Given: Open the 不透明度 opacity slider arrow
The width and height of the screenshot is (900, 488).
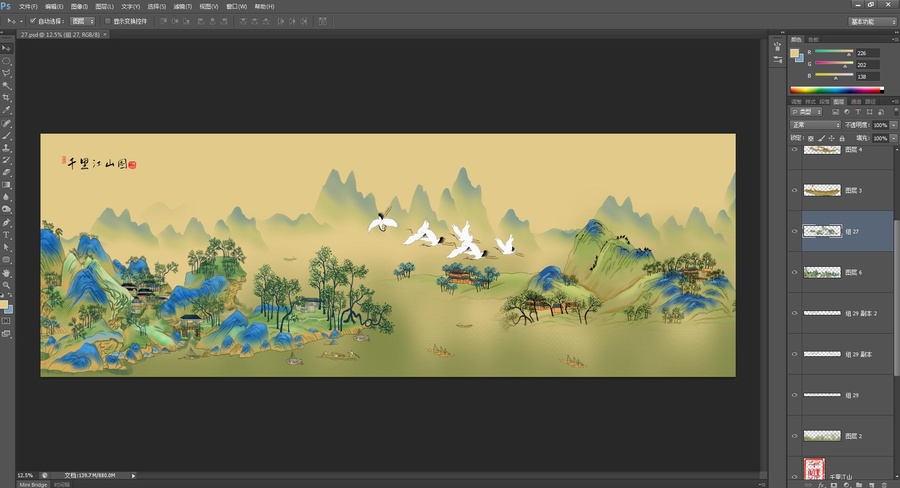Looking at the screenshot, I should [x=894, y=125].
